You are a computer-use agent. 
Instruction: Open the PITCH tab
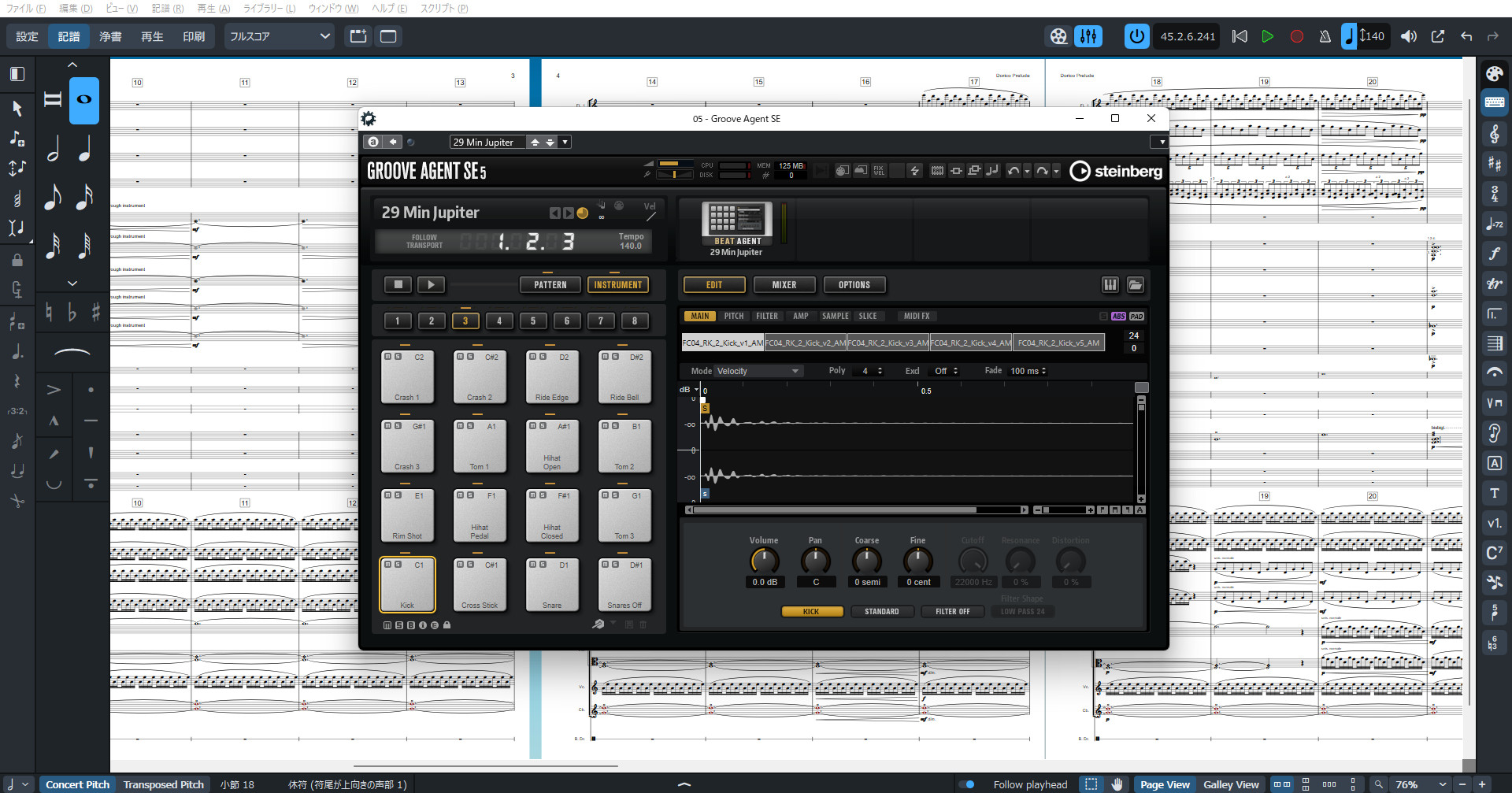[x=734, y=316]
